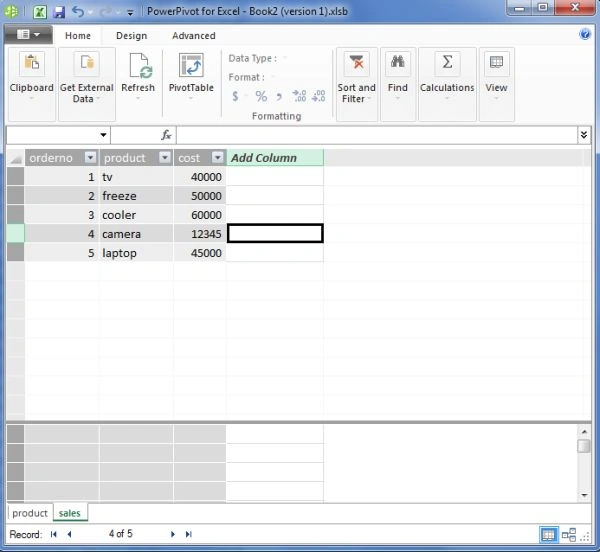
Task: Open Get External Data options
Action: 86,84
